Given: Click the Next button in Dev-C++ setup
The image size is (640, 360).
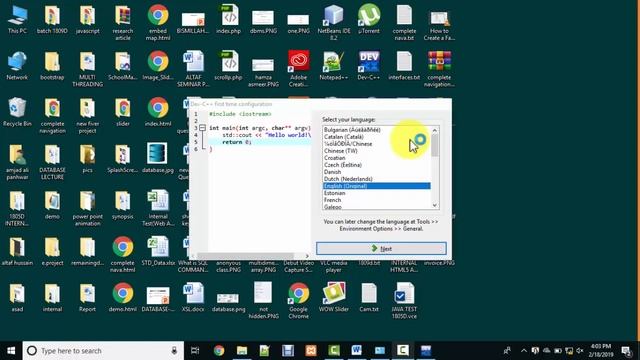Looking at the screenshot, I should click(x=381, y=248).
